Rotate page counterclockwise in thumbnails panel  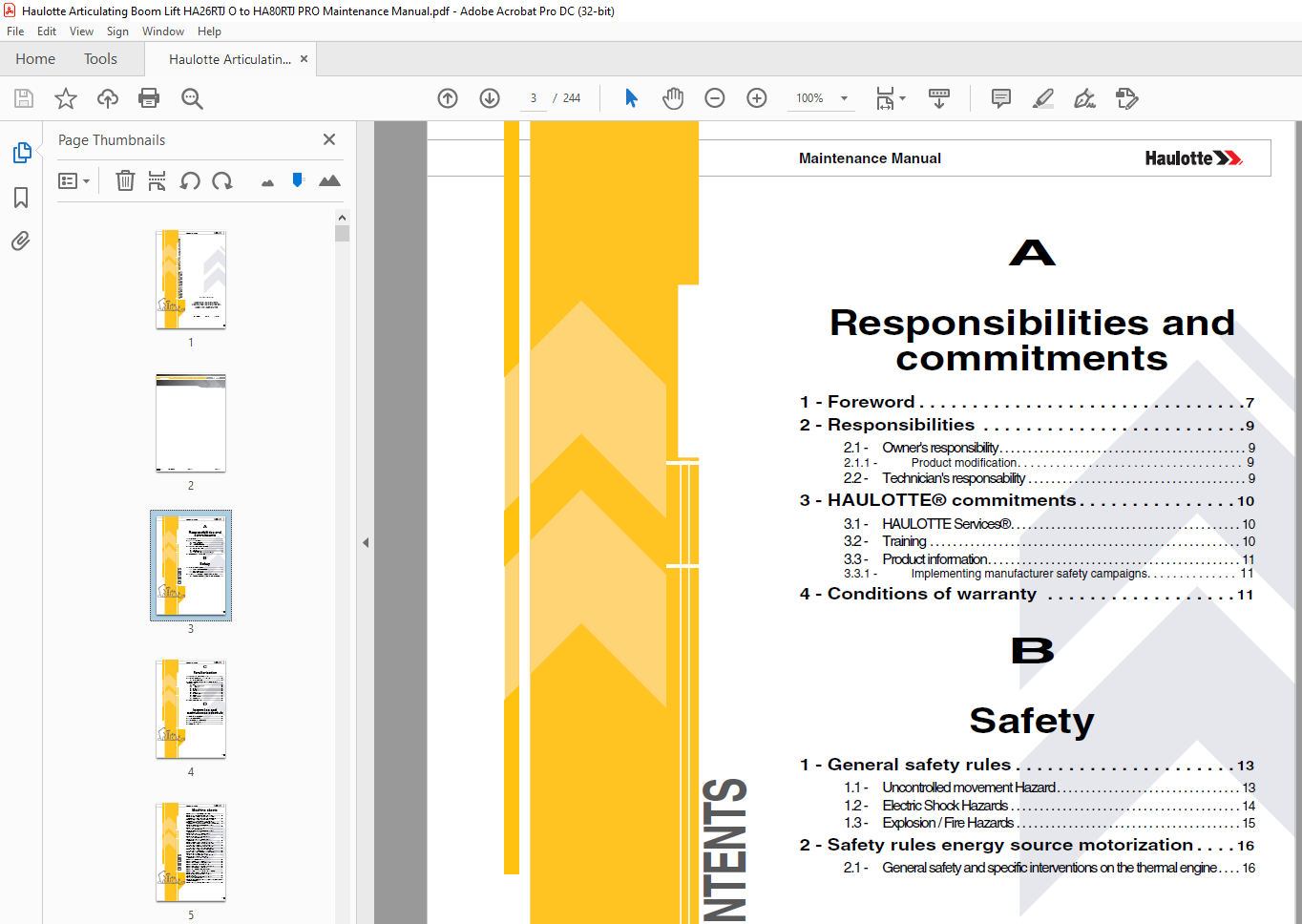click(190, 180)
